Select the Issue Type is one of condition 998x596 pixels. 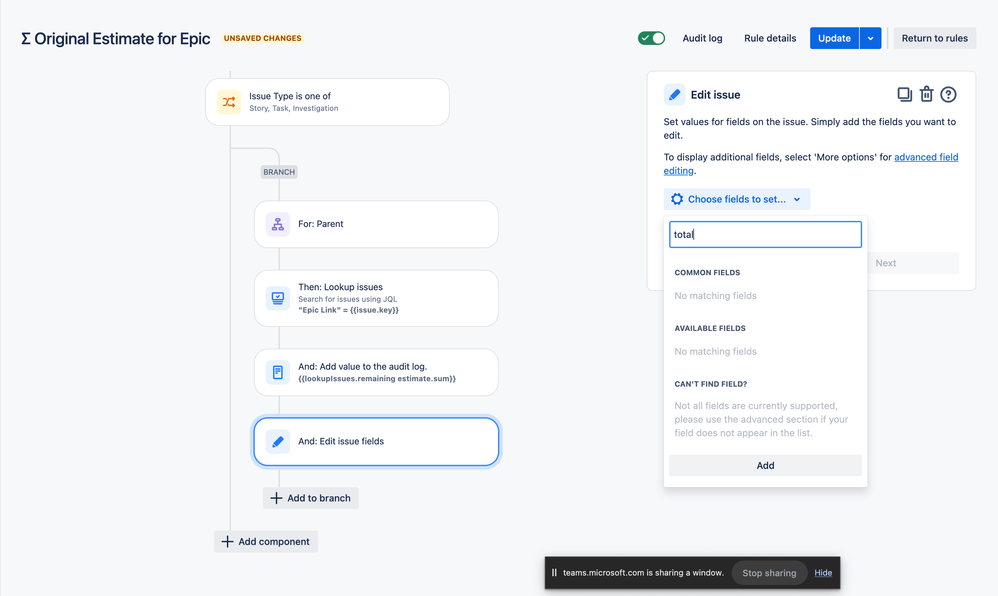pyautogui.click(x=327, y=102)
